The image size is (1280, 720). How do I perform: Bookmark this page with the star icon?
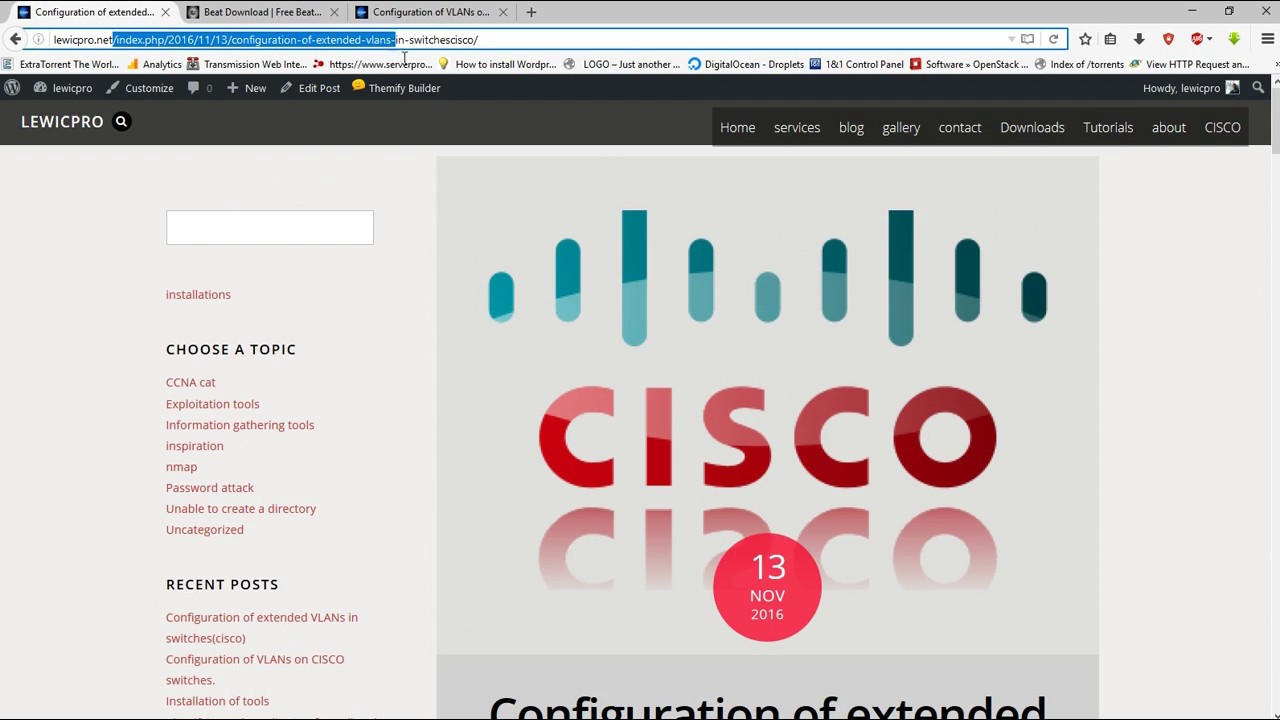pyautogui.click(x=1085, y=39)
